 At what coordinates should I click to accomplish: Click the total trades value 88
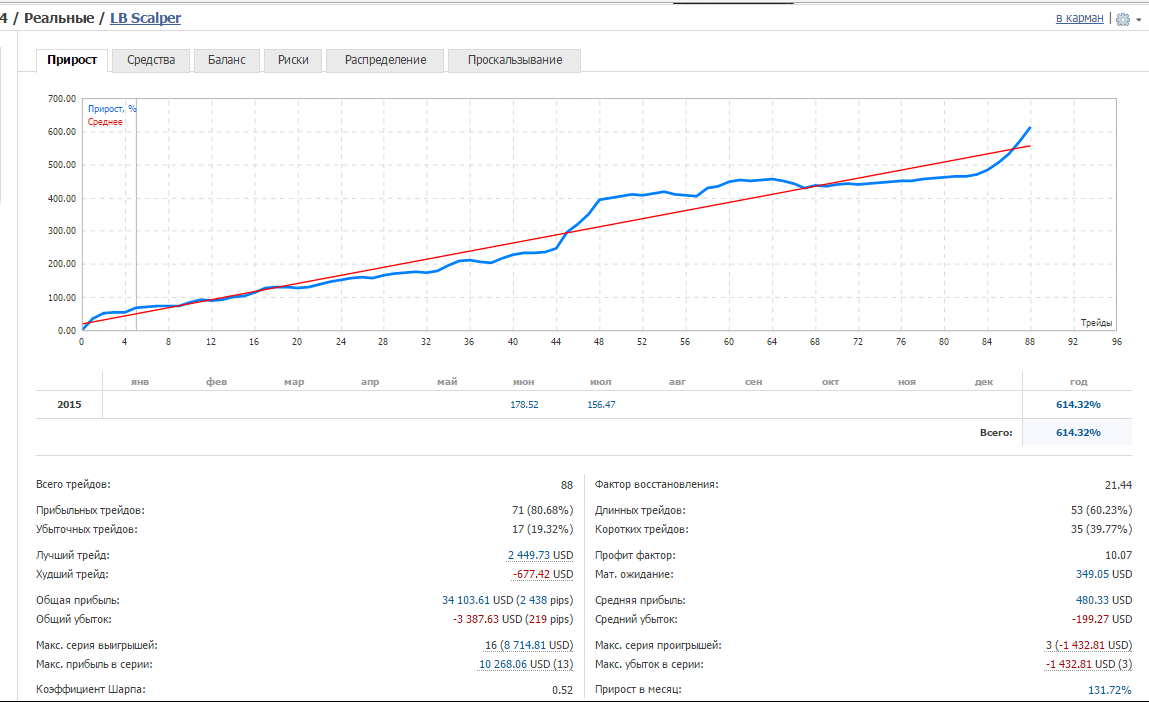coord(567,485)
